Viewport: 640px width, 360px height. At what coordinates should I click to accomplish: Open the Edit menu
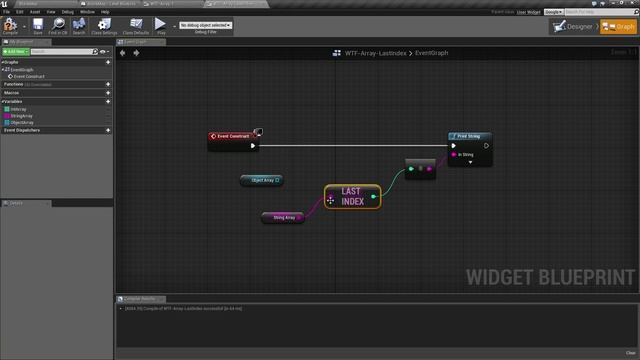(20, 12)
